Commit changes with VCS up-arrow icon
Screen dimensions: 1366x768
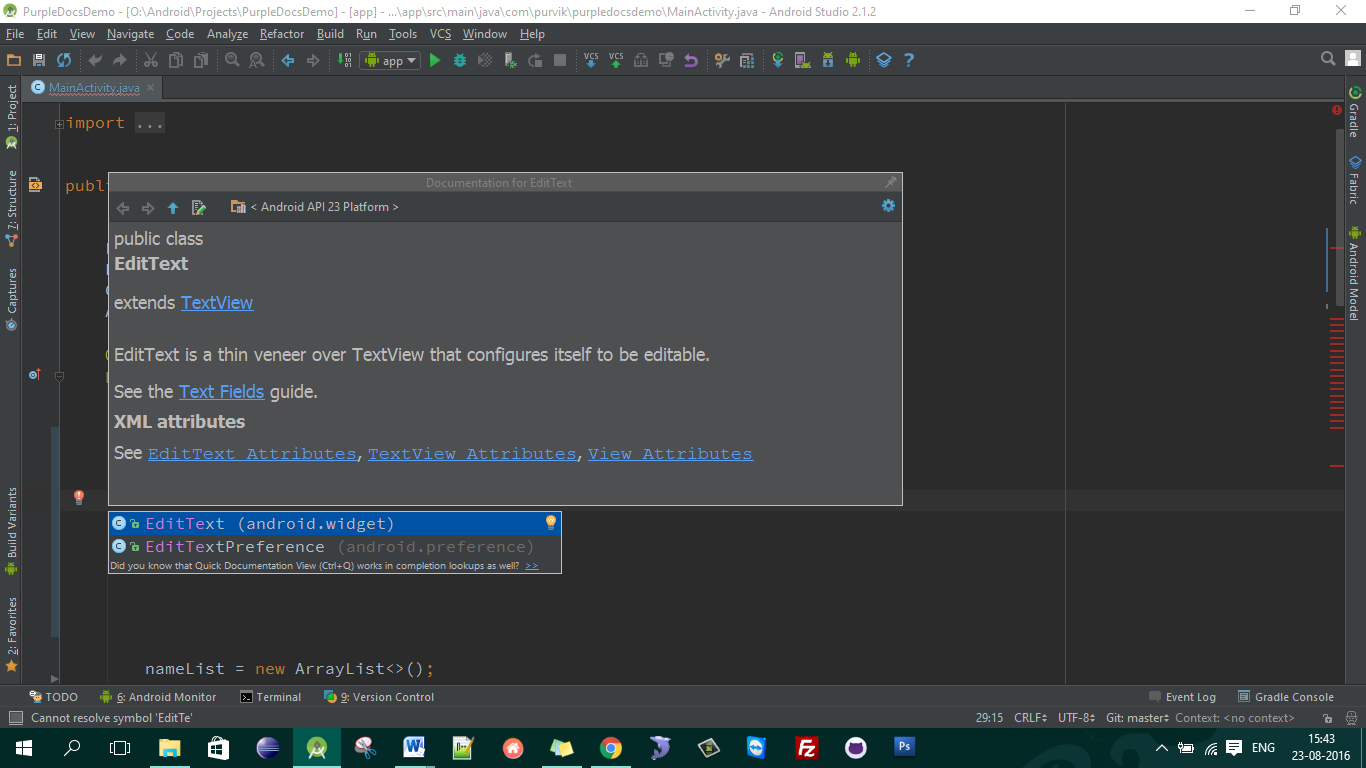point(616,60)
